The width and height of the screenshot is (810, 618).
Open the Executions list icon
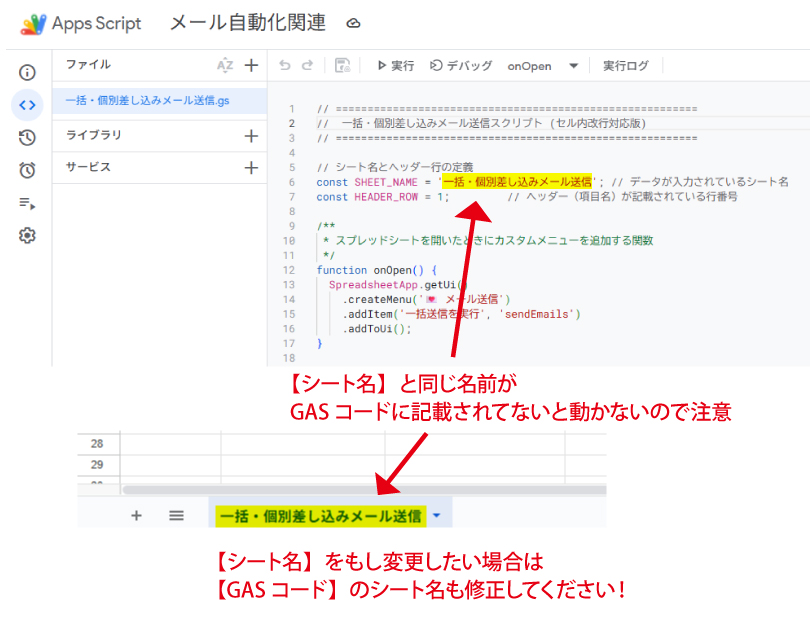pyautogui.click(x=27, y=203)
